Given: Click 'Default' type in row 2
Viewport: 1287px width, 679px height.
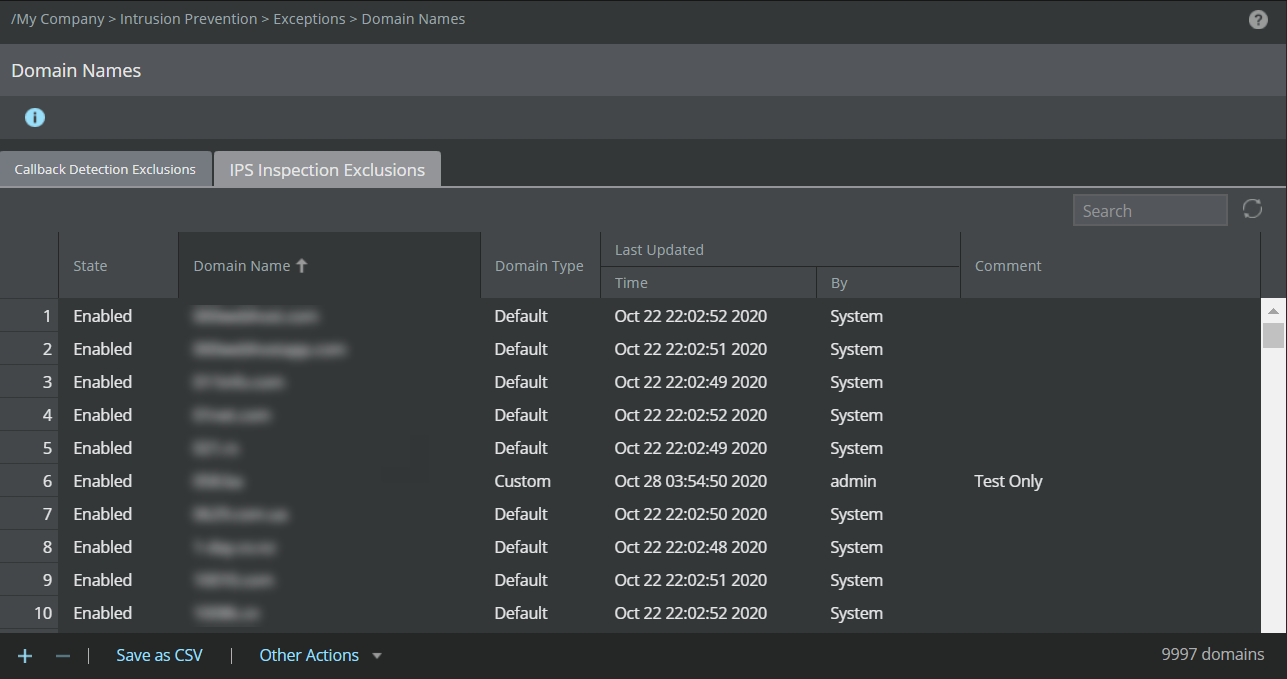Looking at the screenshot, I should point(521,349).
